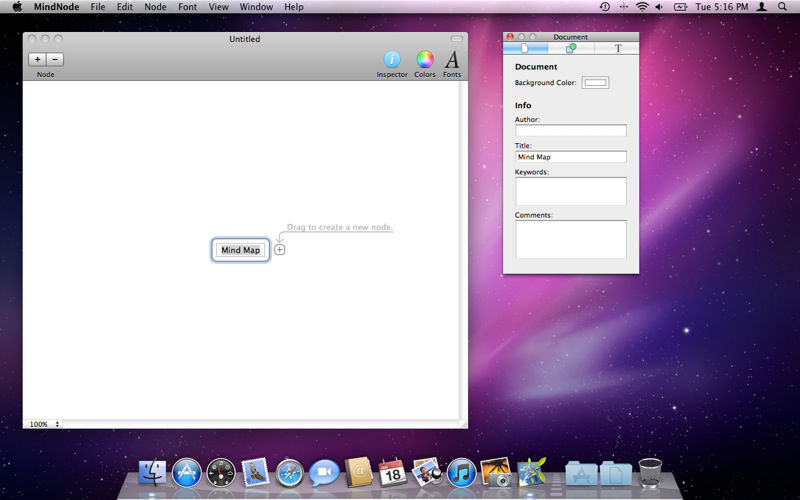Click the Author input field
The width and height of the screenshot is (800, 500).
click(570, 131)
